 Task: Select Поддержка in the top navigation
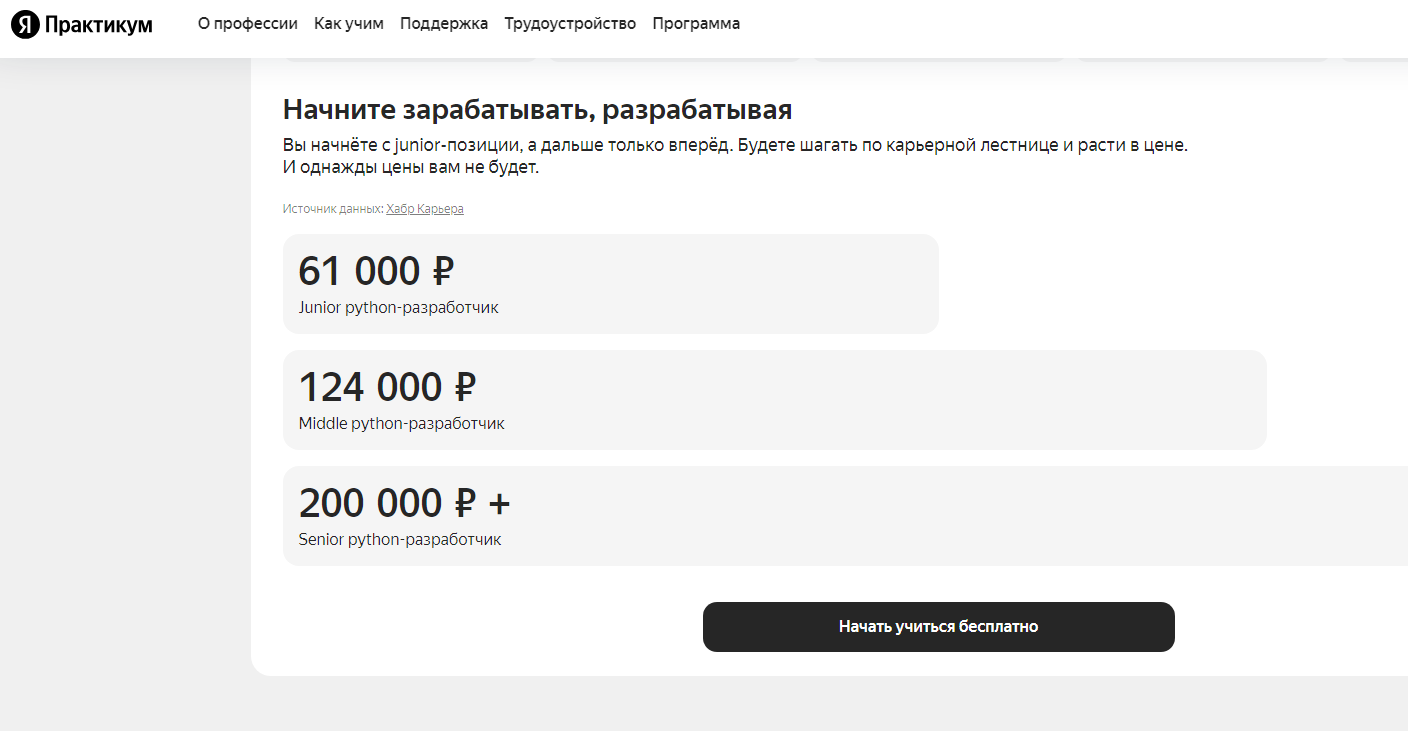(444, 24)
